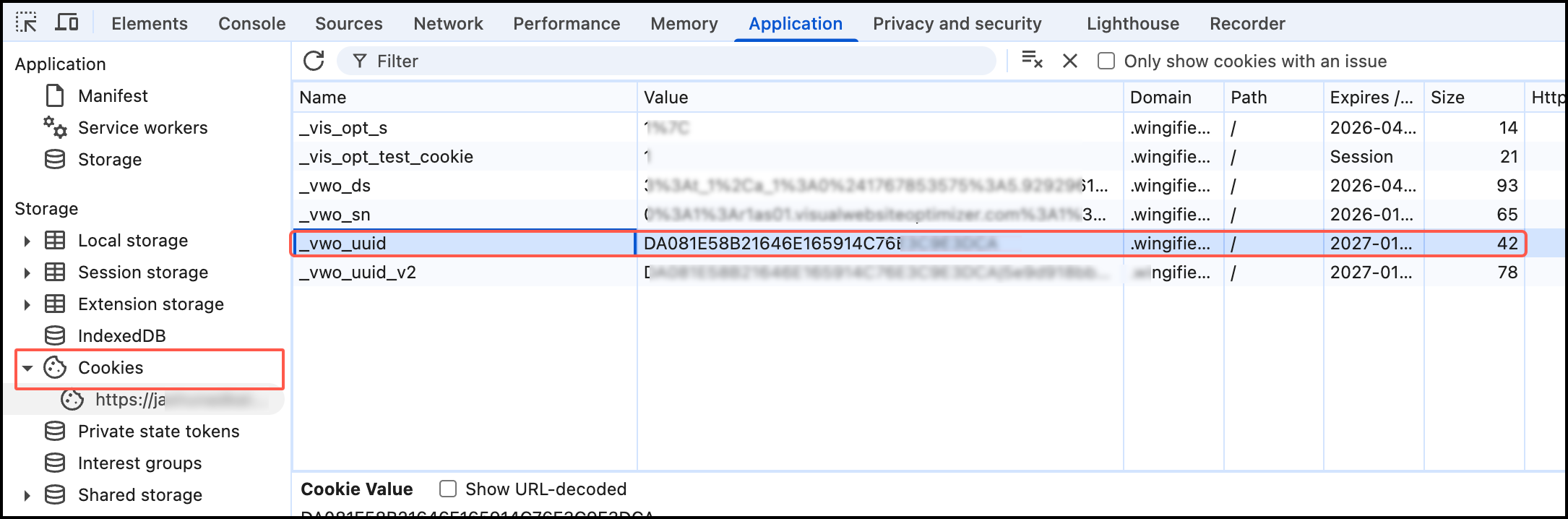The width and height of the screenshot is (1568, 519).
Task: Switch to the Network tab
Action: coord(448,24)
